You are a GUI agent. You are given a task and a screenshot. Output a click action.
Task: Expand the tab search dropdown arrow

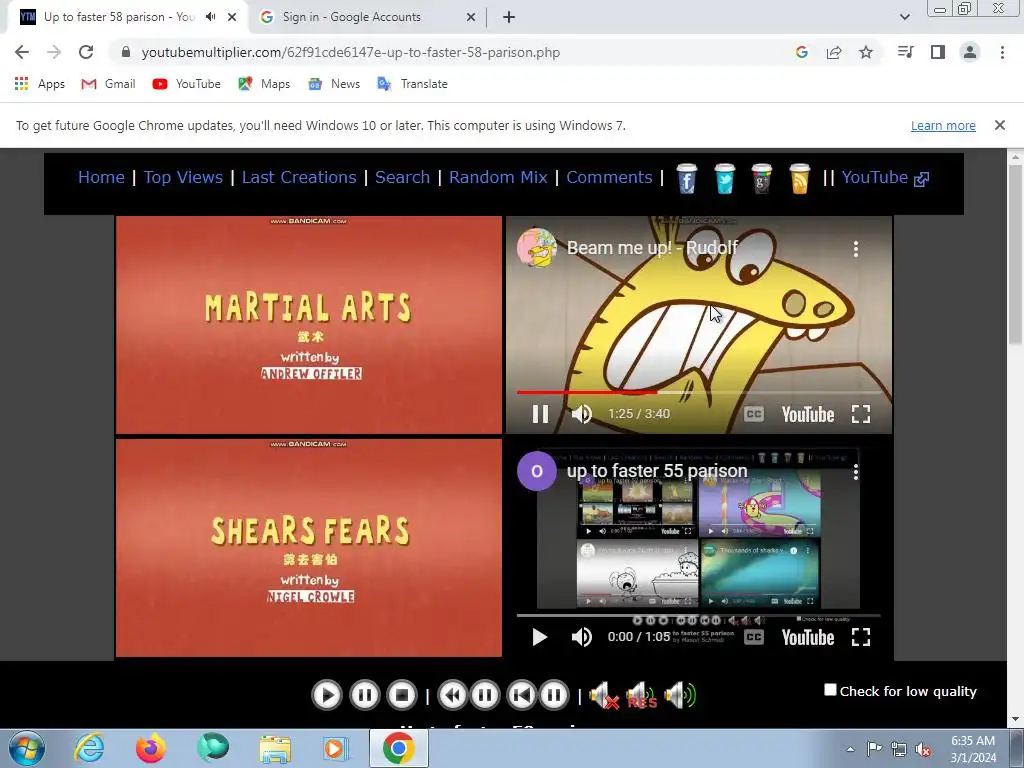click(x=904, y=17)
